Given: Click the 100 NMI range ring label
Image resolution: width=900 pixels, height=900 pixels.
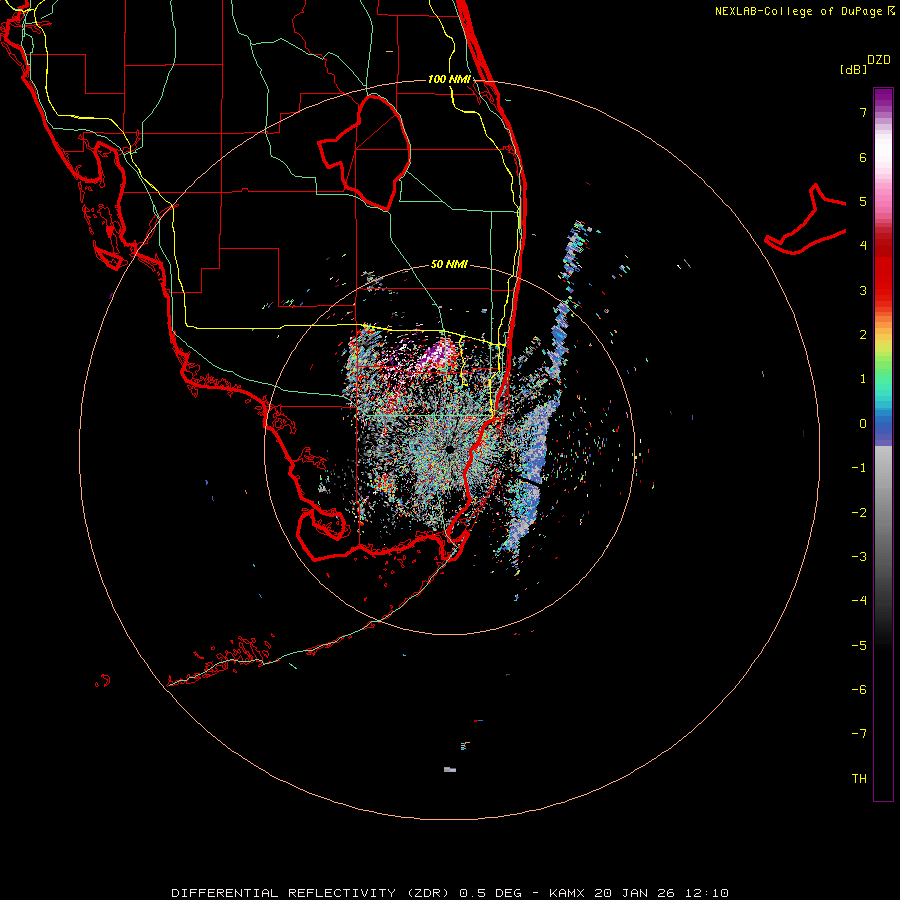Looking at the screenshot, I should tap(449, 79).
